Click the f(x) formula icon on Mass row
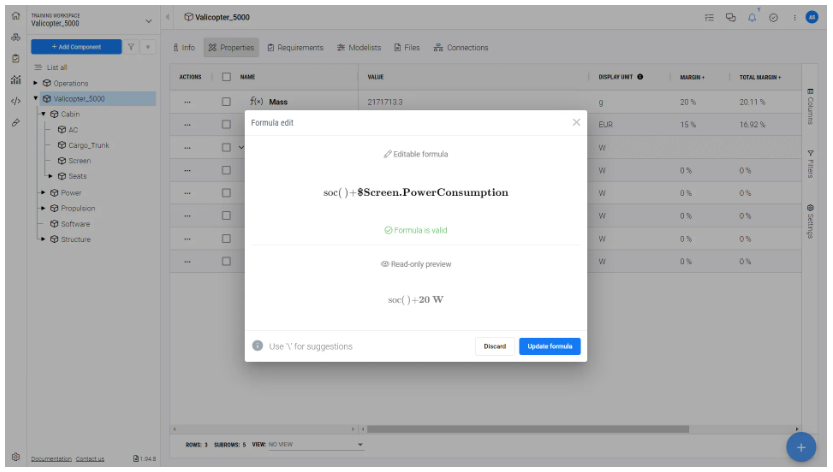Viewport: 833px width, 472px height. [257, 101]
